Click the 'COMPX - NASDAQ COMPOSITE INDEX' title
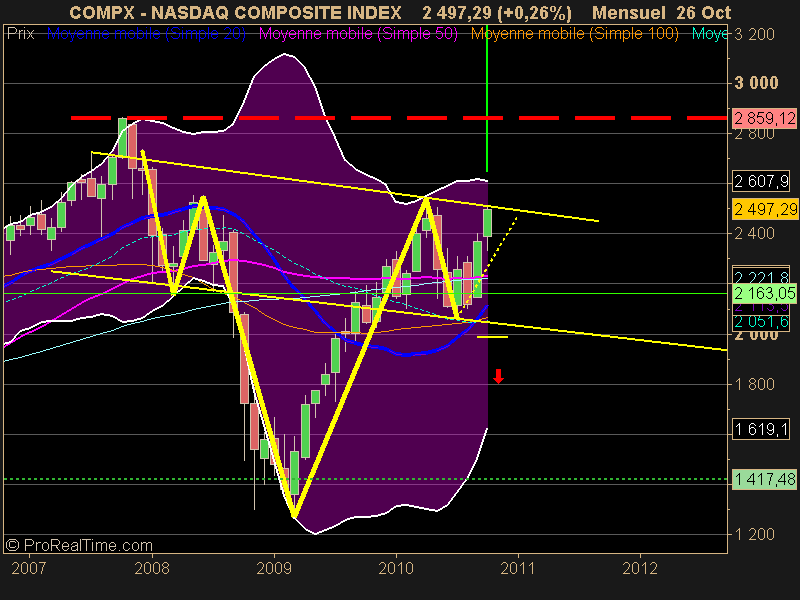 [x=235, y=12]
